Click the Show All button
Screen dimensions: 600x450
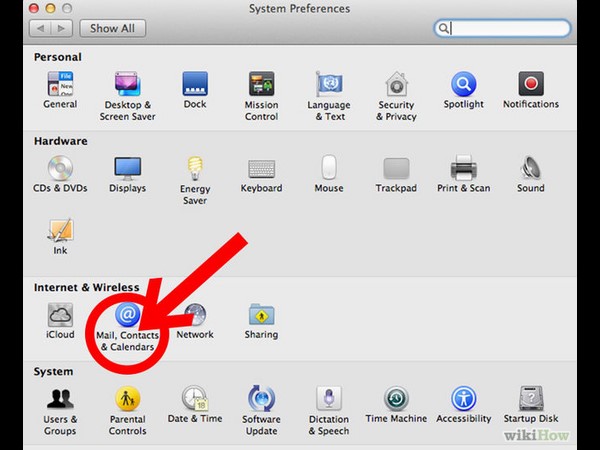tap(112, 28)
